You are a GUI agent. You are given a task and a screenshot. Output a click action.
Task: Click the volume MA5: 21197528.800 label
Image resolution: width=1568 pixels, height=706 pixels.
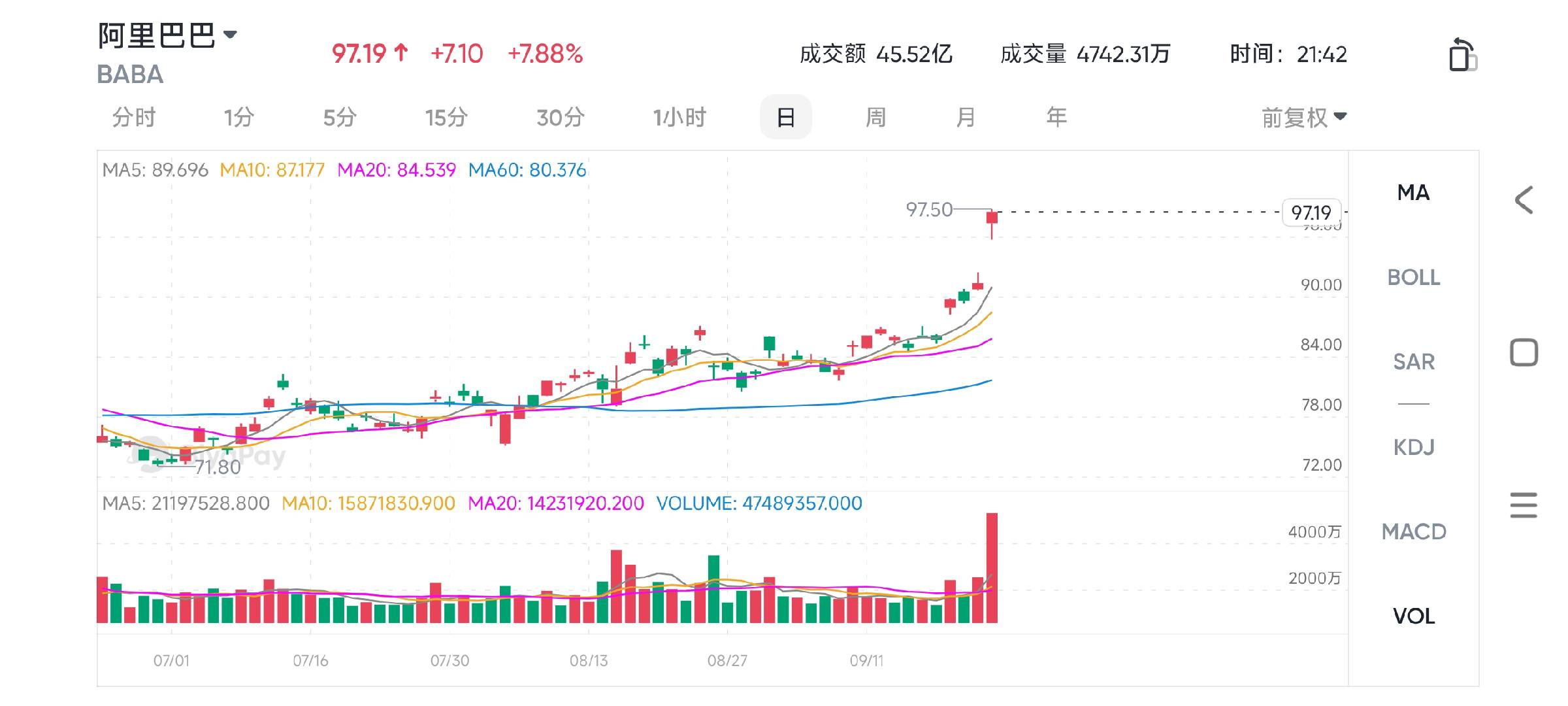pos(186,503)
